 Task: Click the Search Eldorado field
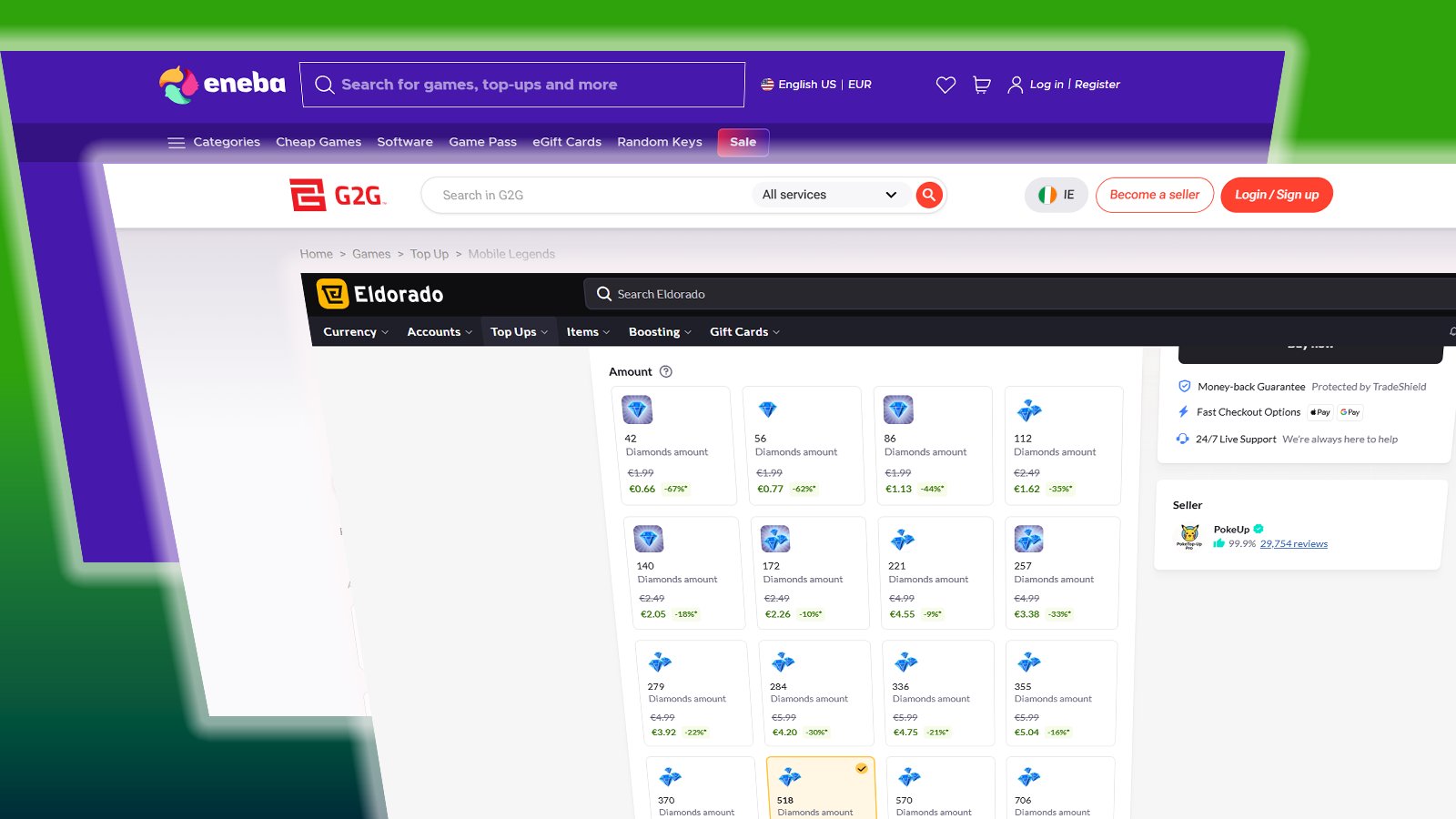point(1019,294)
